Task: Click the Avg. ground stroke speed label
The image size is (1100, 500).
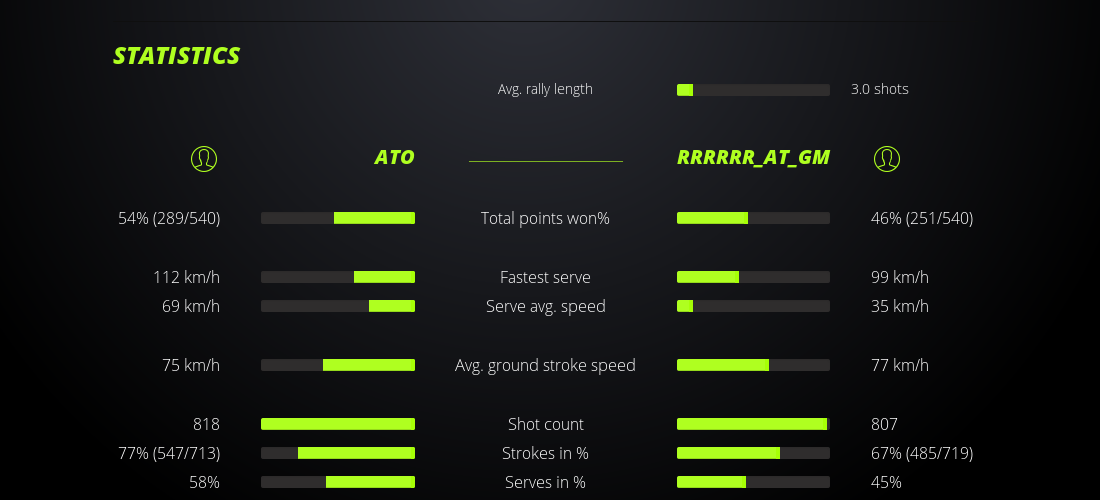Action: [545, 365]
